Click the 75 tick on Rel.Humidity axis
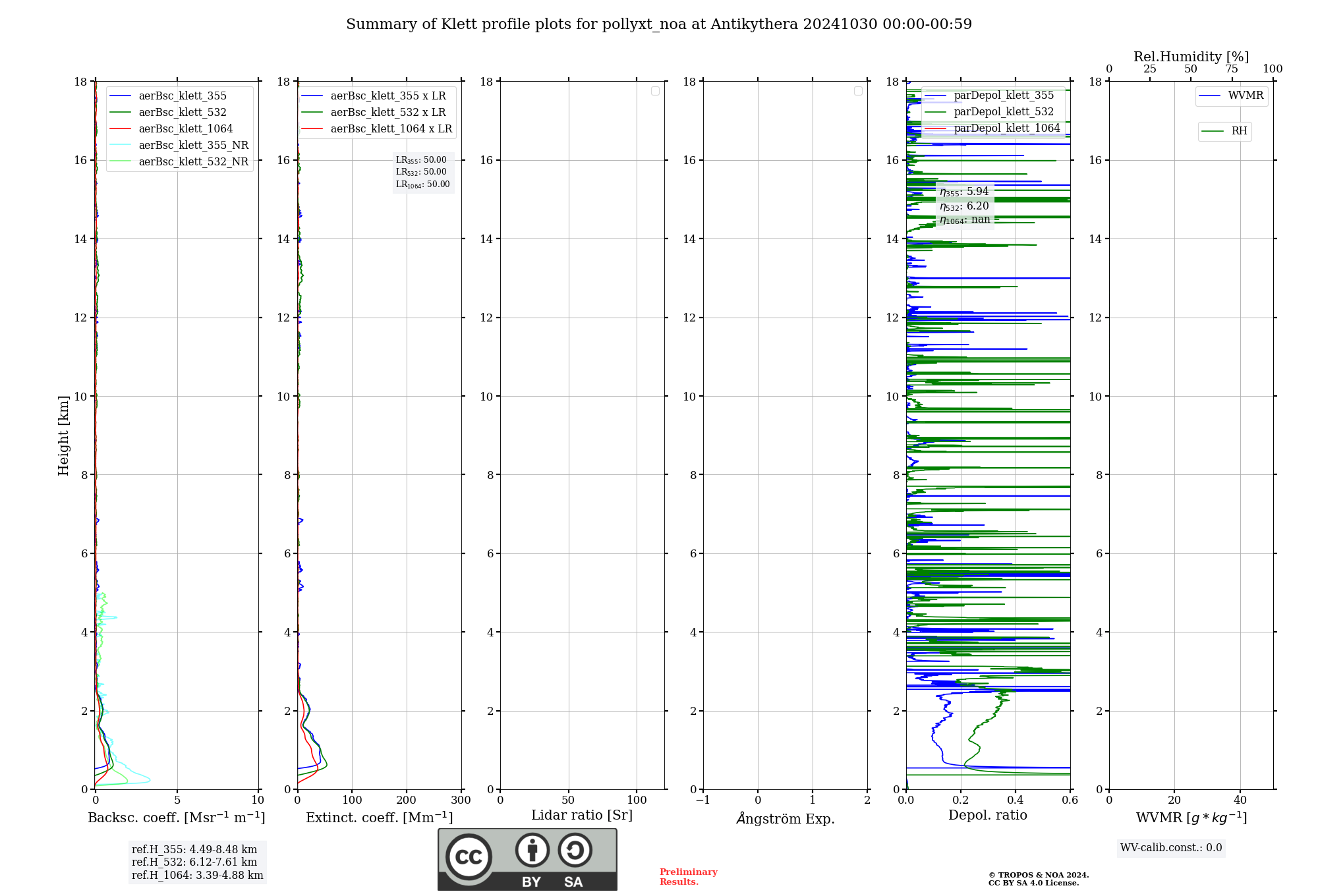This screenshot has height=896, width=1318. [1231, 69]
